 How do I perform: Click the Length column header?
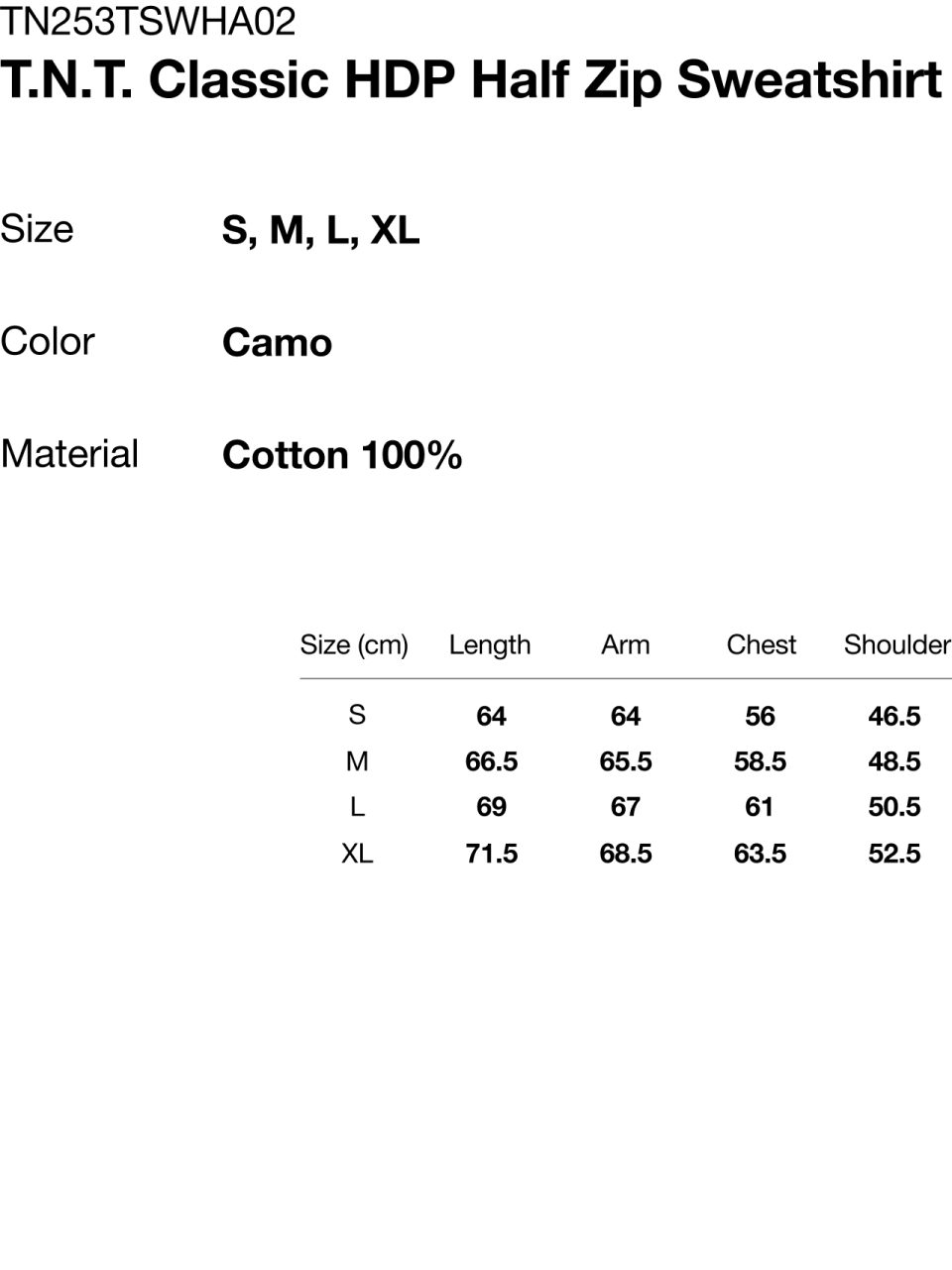490,645
